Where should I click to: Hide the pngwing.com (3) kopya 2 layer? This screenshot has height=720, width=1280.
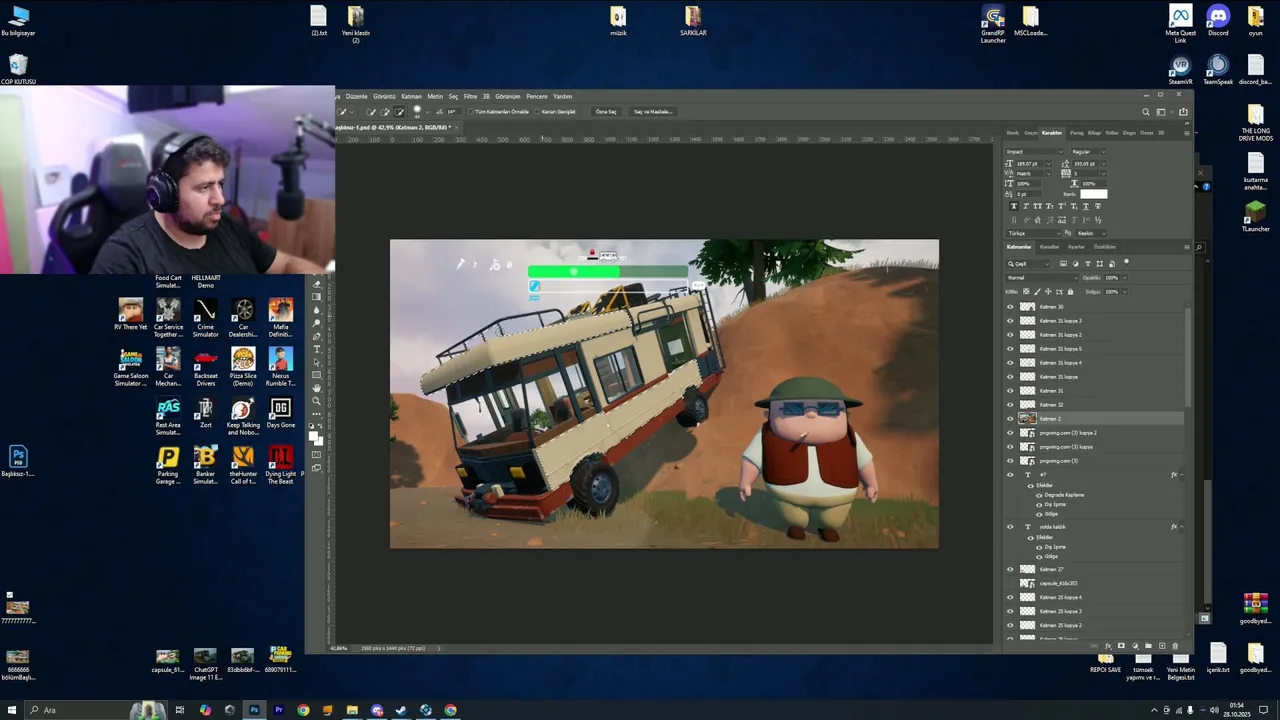point(1010,433)
